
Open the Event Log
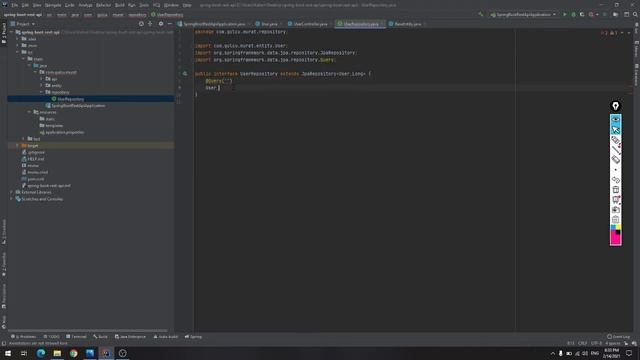pos(619,337)
